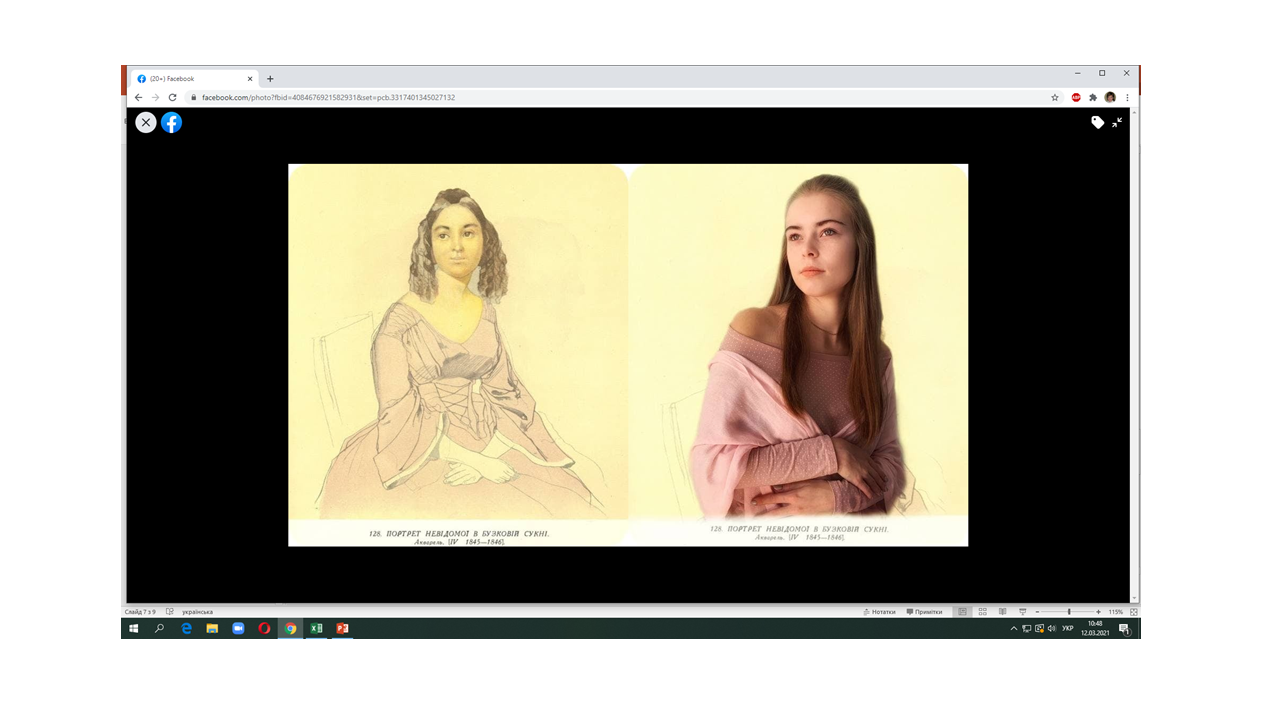Open the Chrome three-dot menu
Viewport: 1280px width, 720px height.
tap(1127, 98)
